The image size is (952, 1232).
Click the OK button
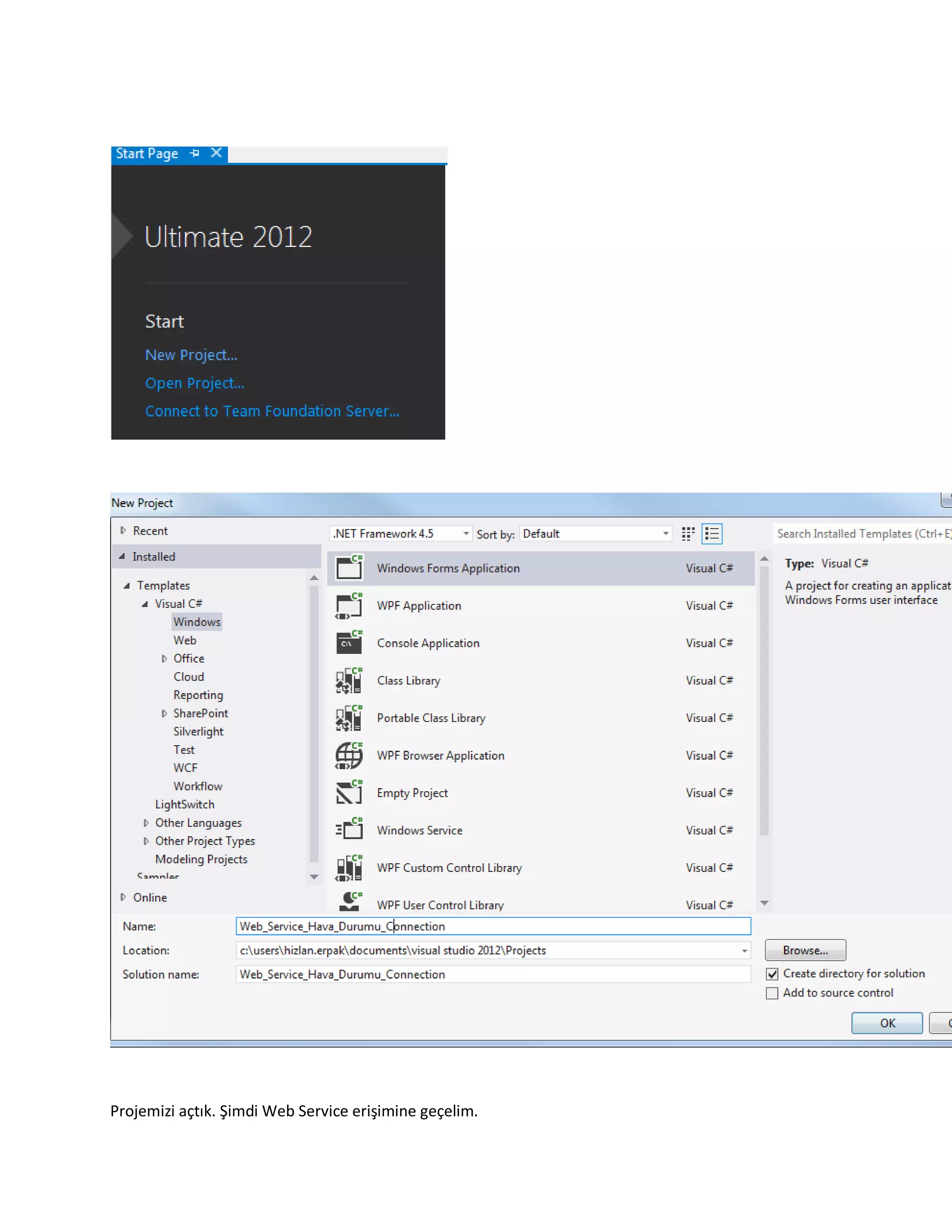tap(886, 1023)
